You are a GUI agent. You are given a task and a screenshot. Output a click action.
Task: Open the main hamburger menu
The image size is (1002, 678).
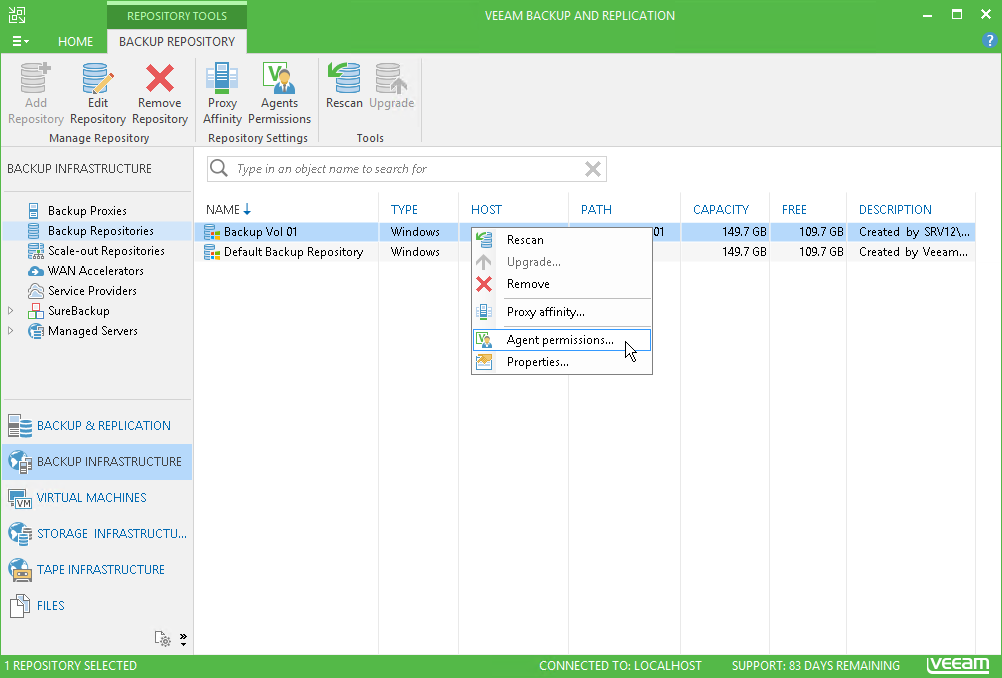(x=20, y=42)
